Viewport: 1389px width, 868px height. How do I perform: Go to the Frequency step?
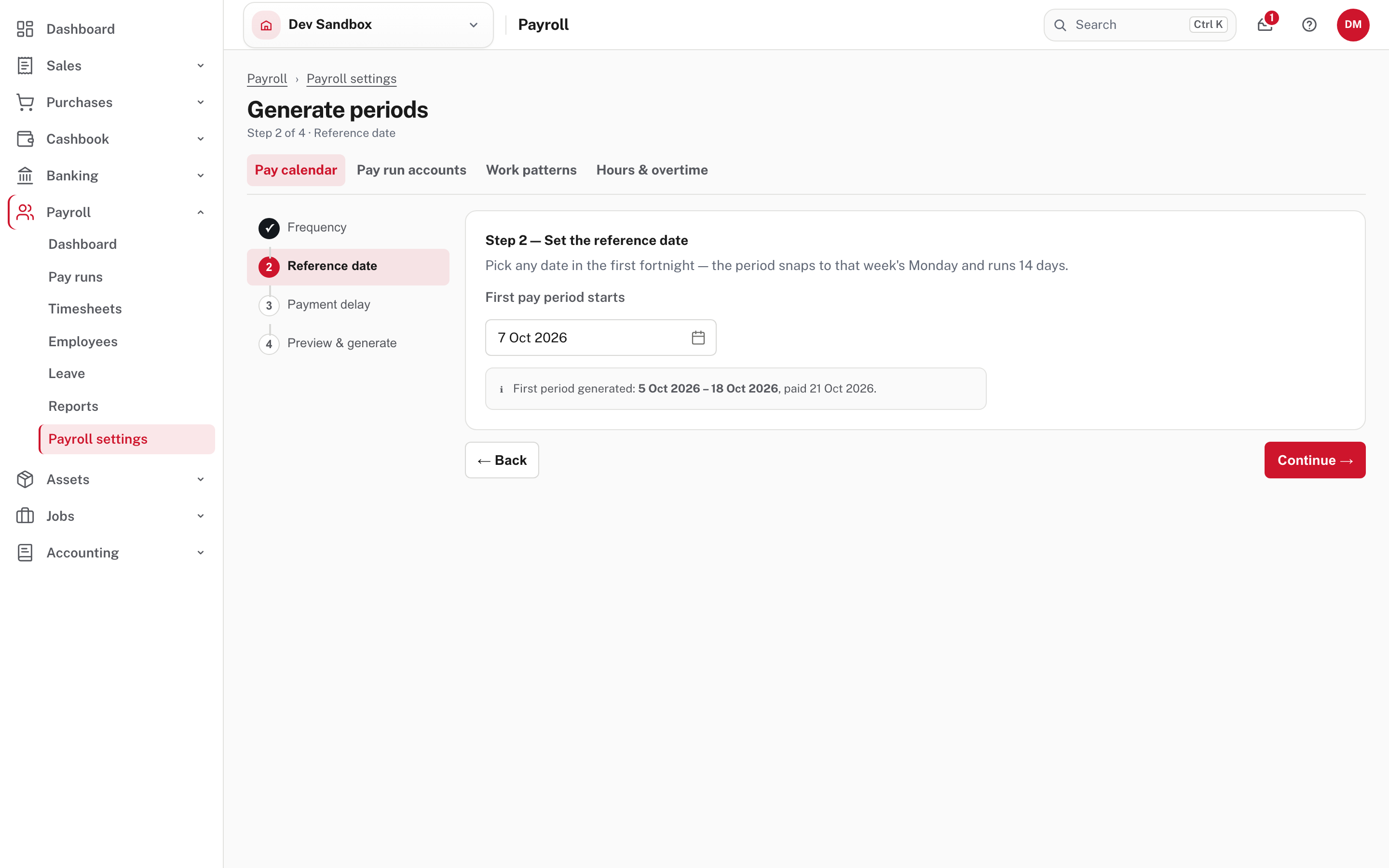click(348, 228)
